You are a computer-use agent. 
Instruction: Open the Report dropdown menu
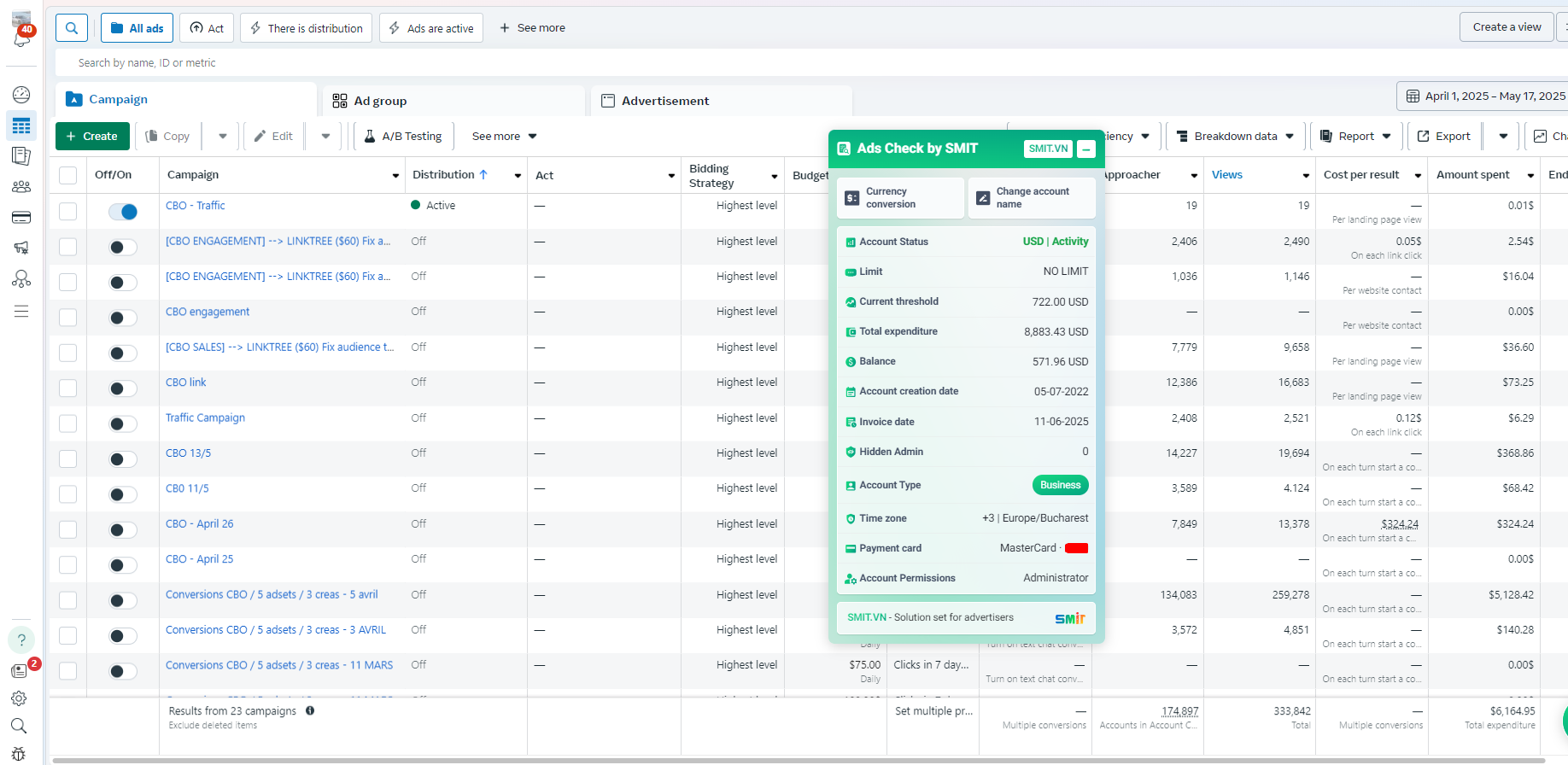pyautogui.click(x=1356, y=137)
